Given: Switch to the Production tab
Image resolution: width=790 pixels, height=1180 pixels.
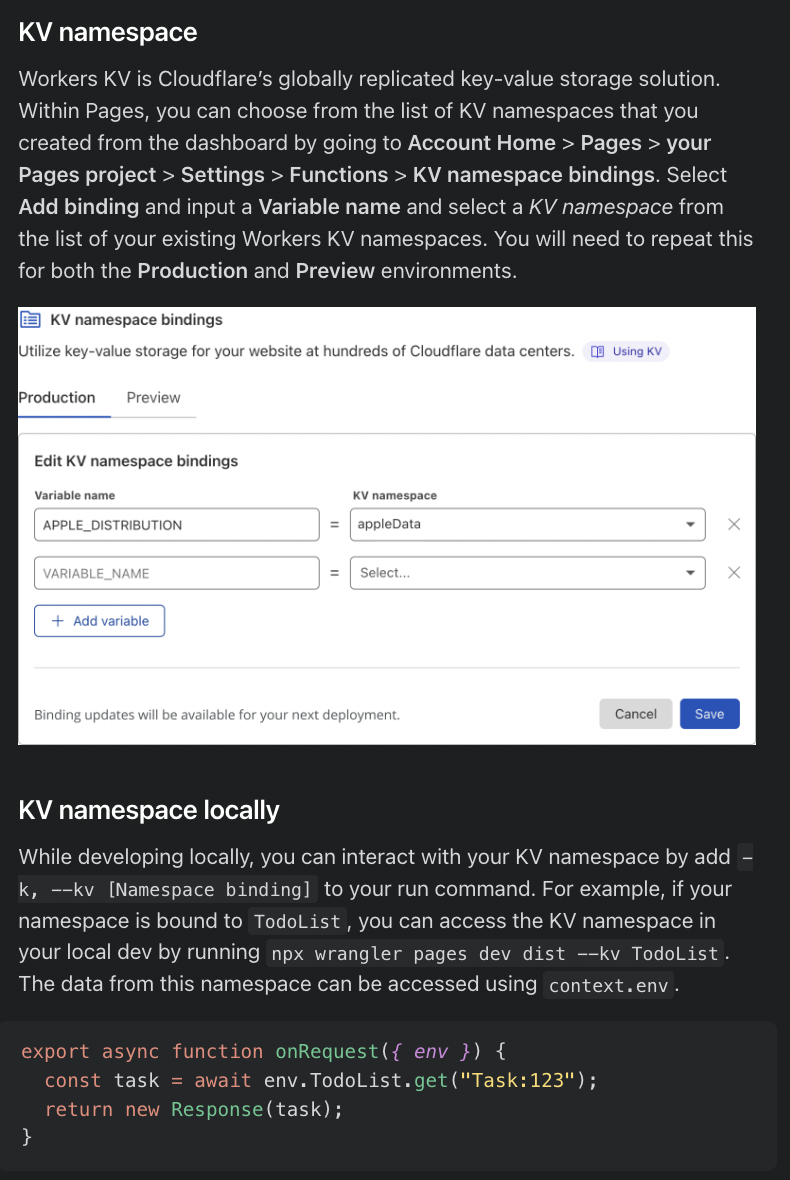Looking at the screenshot, I should click(57, 397).
